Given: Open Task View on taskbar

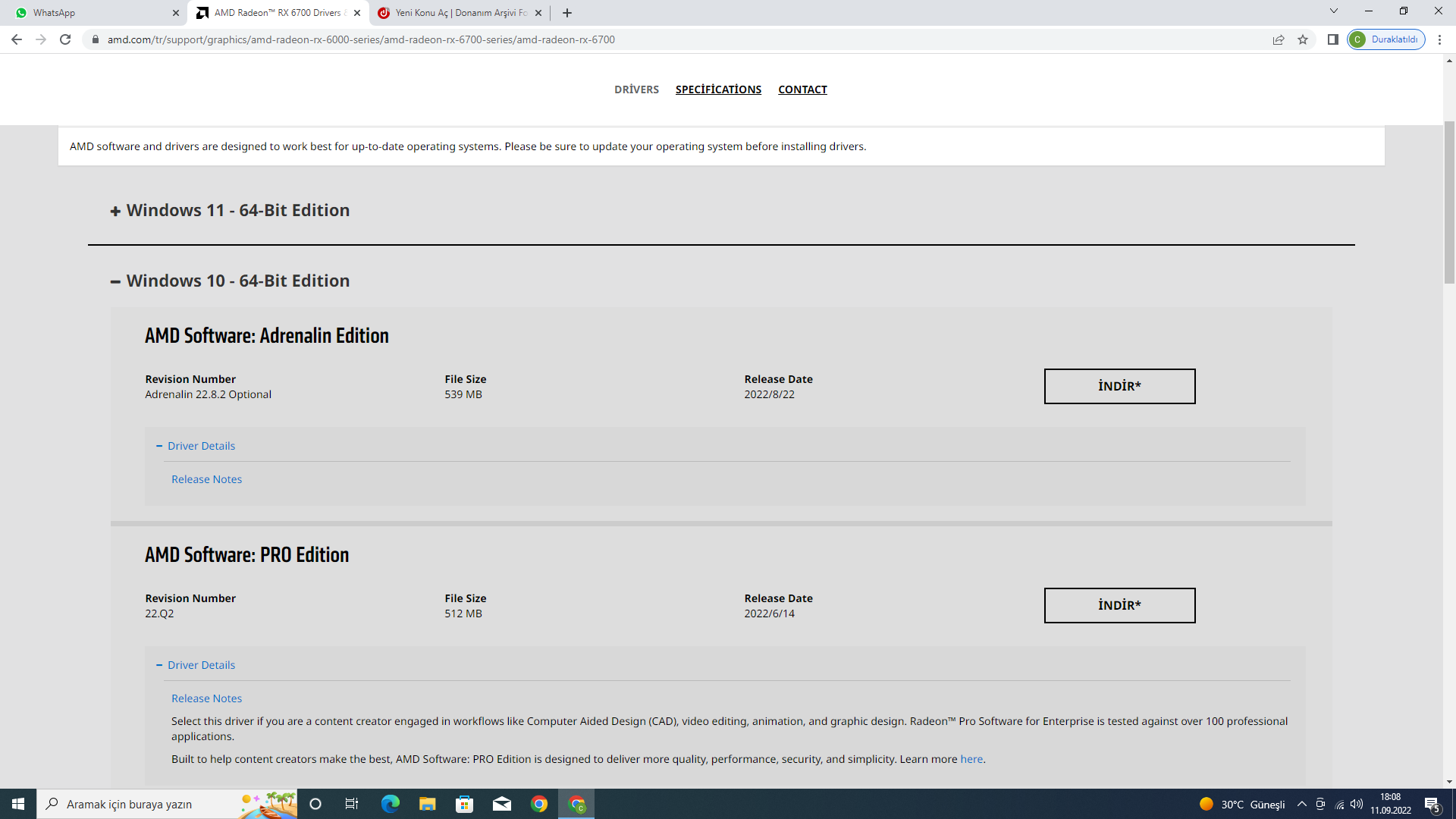Looking at the screenshot, I should tap(351, 804).
